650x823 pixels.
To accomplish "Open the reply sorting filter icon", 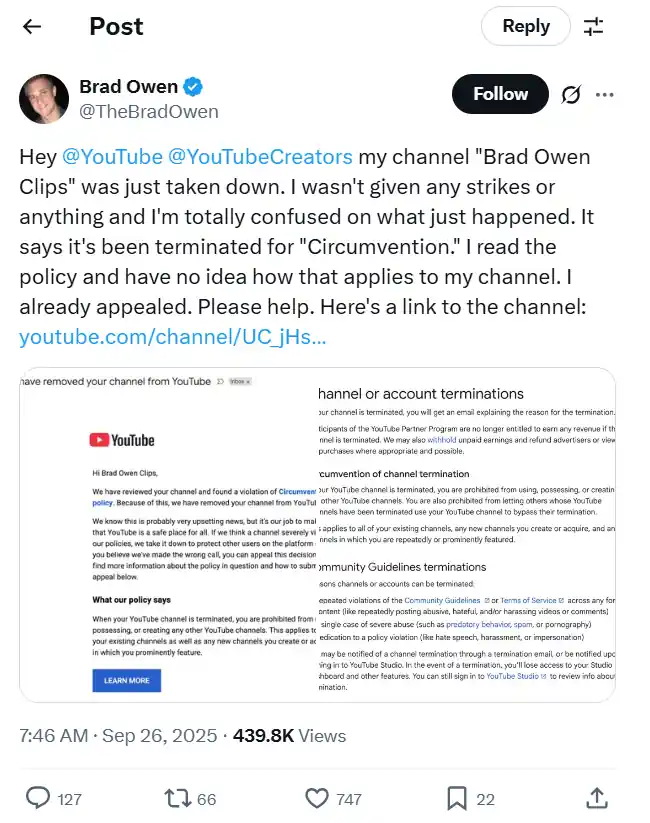I will click(594, 27).
